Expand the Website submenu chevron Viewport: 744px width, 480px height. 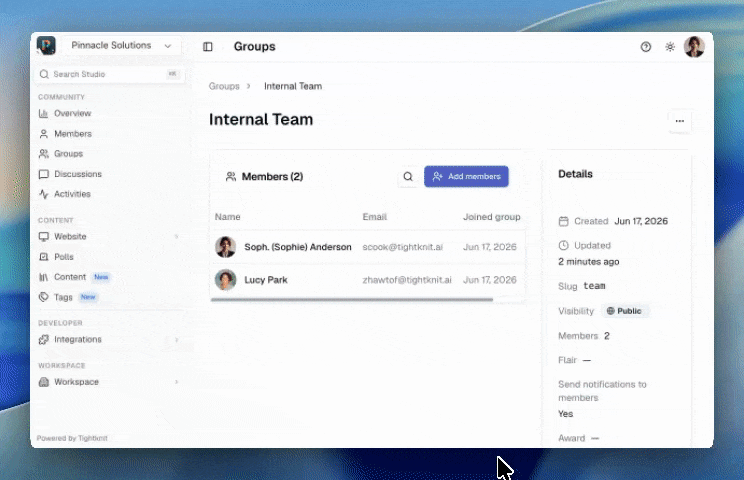177,236
